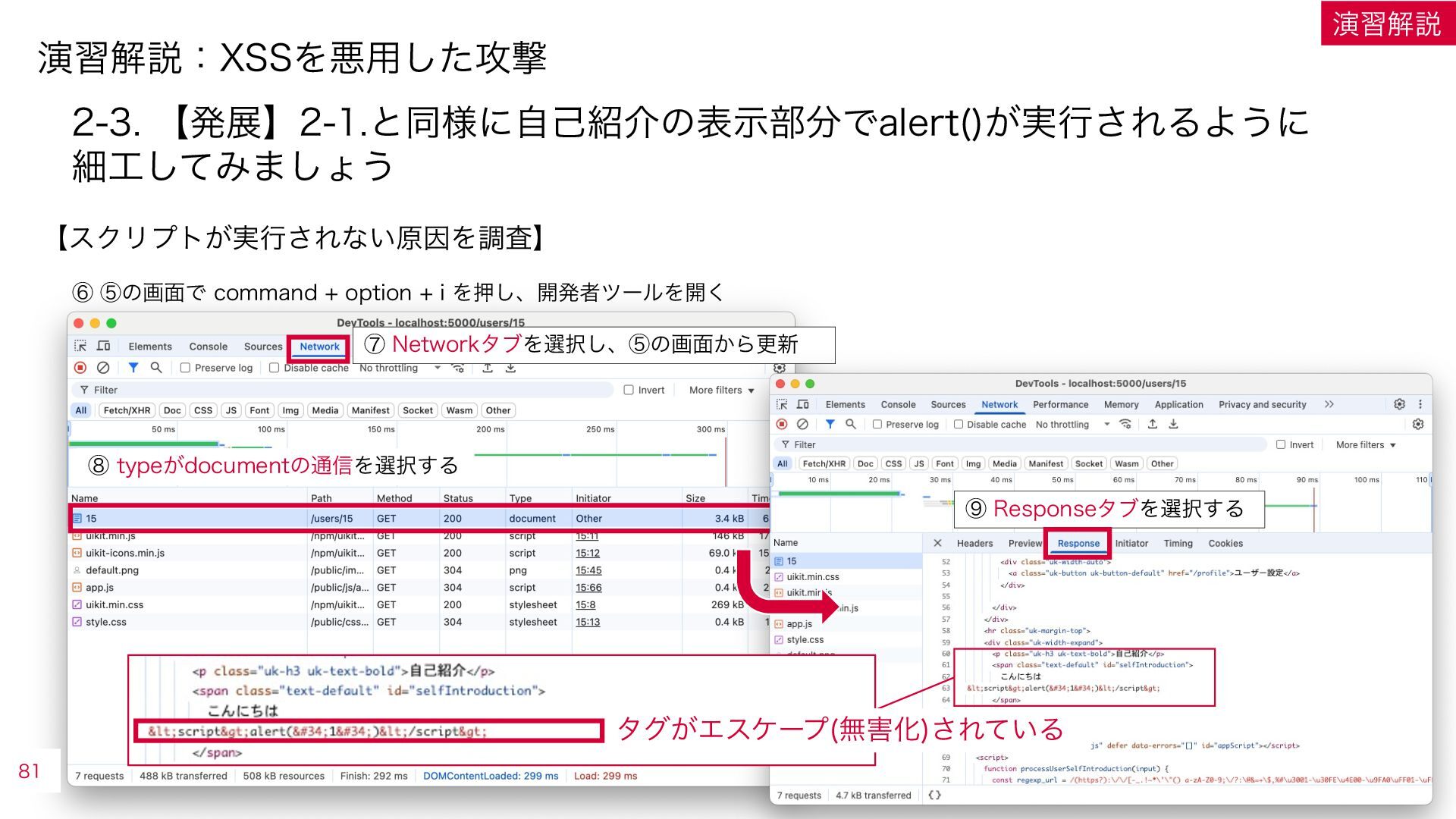The width and height of the screenshot is (1456, 819).
Task: Click the pretty print braces icon
Action: point(934,795)
